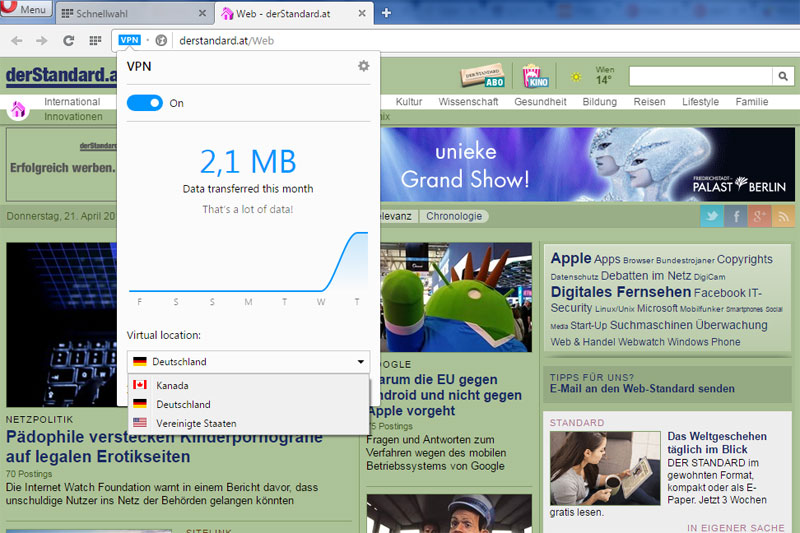Screen dimensions: 800x533
Task: Close the derStandard.at tab
Action: coord(362,13)
